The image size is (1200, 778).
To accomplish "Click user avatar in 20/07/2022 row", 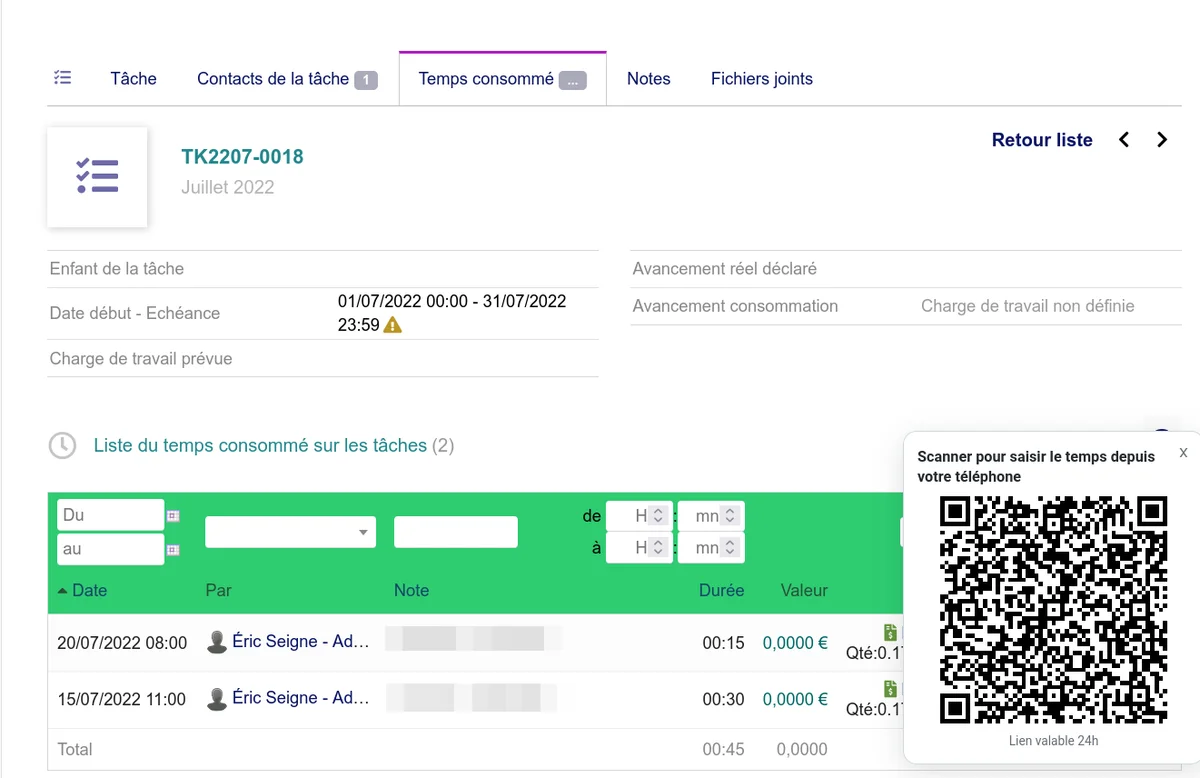I will coord(216,643).
